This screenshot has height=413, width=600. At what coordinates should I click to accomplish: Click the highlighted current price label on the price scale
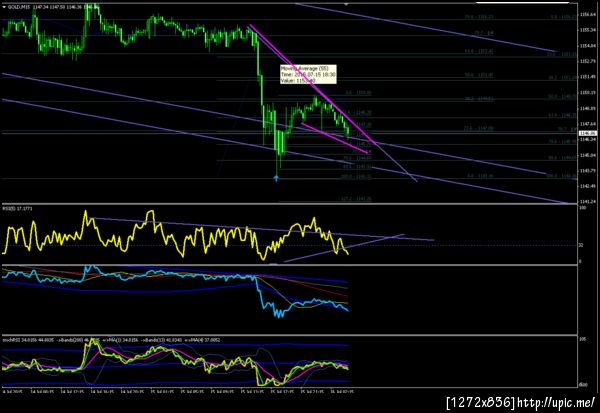tap(588, 133)
